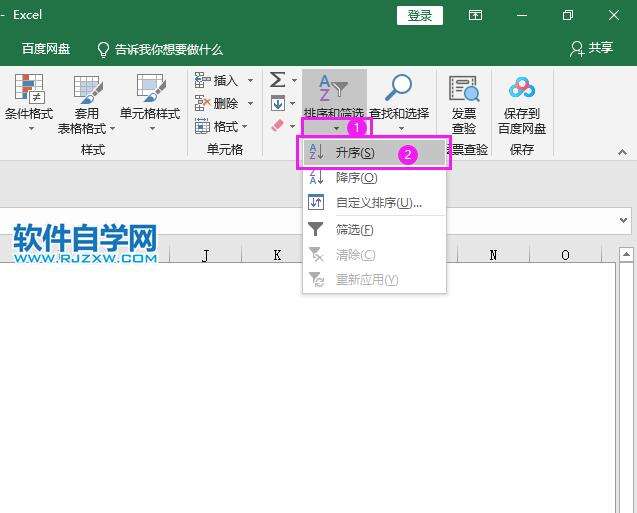Click the lightbulb Tell Me icon
This screenshot has height=513, width=637.
click(103, 50)
